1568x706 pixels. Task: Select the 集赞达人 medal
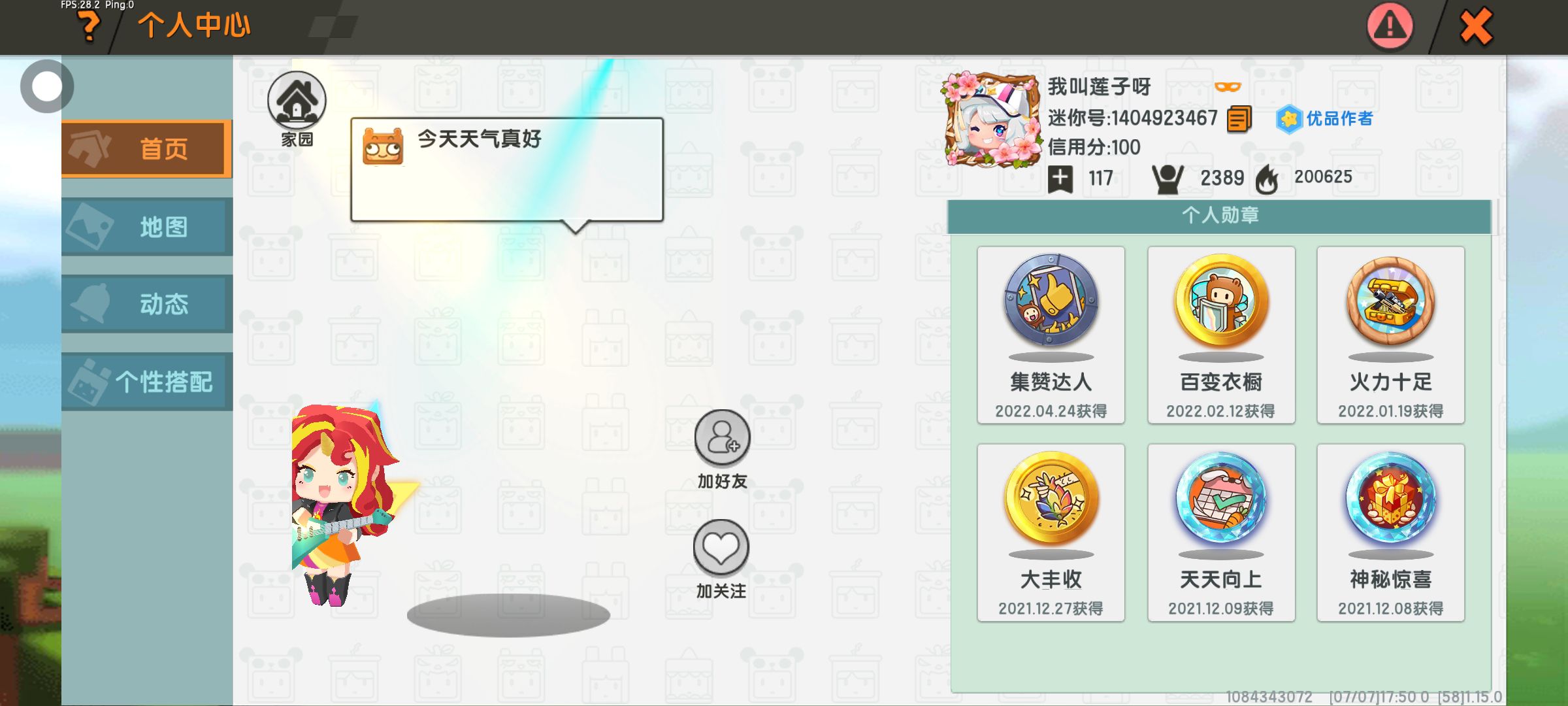(x=1051, y=335)
